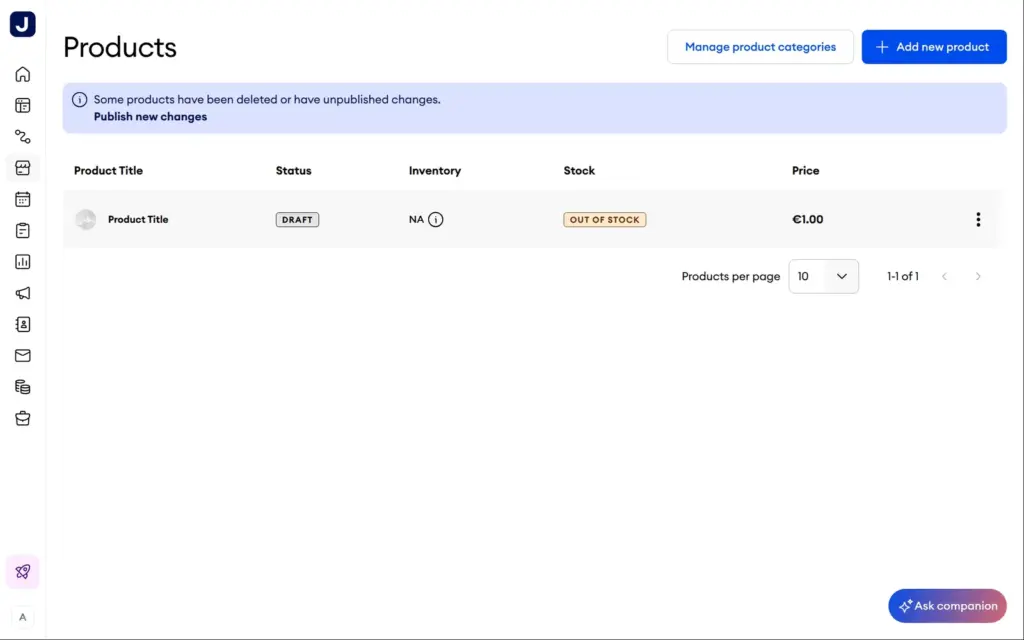Image resolution: width=1024 pixels, height=640 pixels.
Task: Open the Ask companion button
Action: tap(947, 606)
